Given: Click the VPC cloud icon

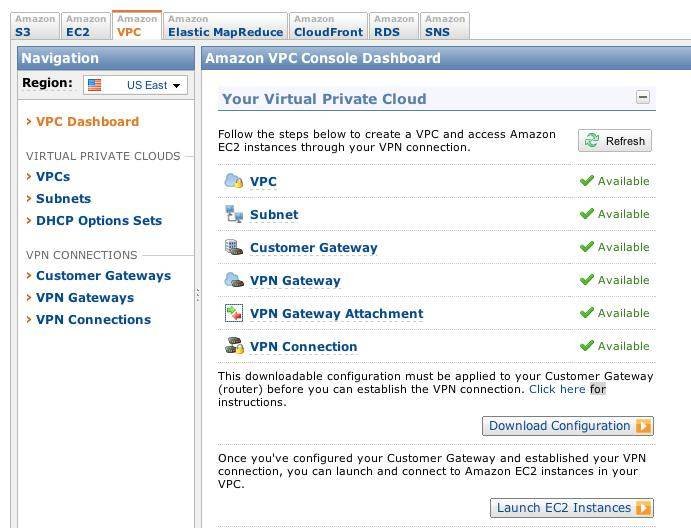Looking at the screenshot, I should coord(233,181).
